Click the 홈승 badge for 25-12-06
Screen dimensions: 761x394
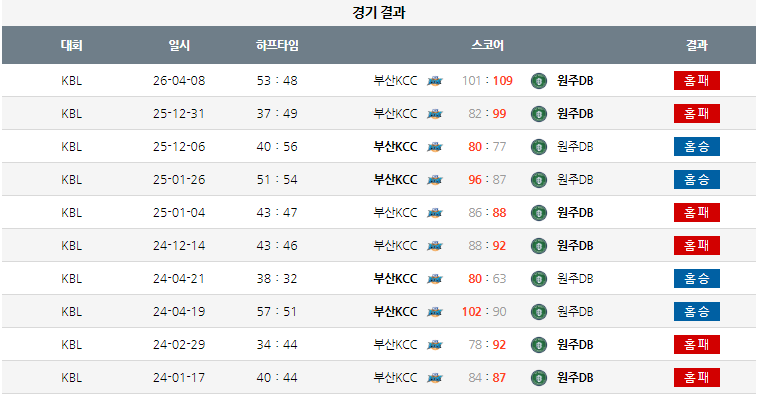696,147
